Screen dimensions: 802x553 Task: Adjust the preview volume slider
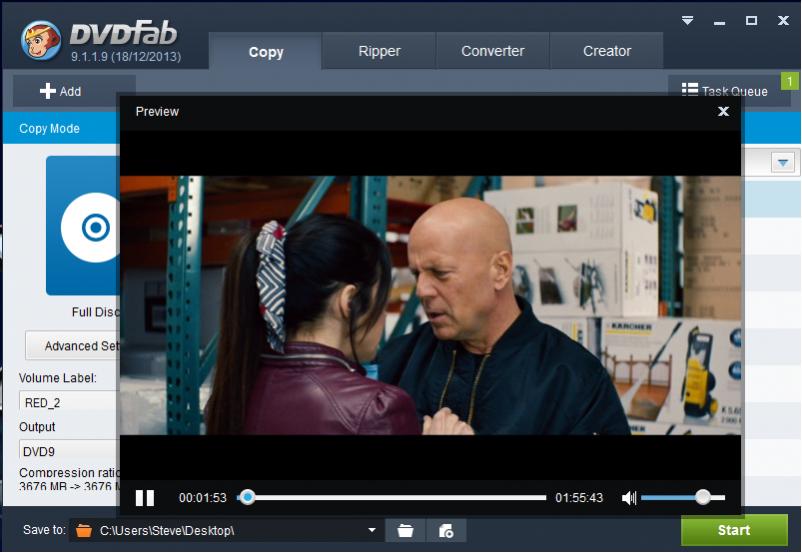point(683,497)
